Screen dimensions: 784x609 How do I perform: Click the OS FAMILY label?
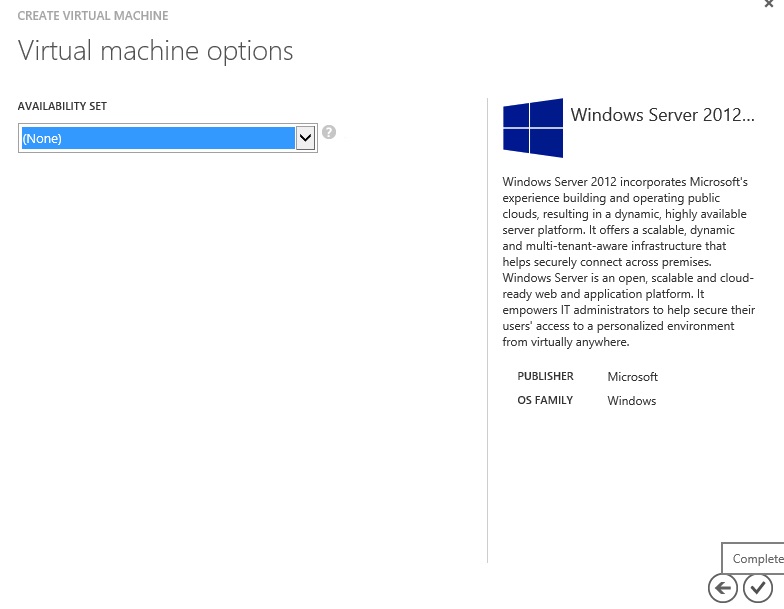(545, 400)
